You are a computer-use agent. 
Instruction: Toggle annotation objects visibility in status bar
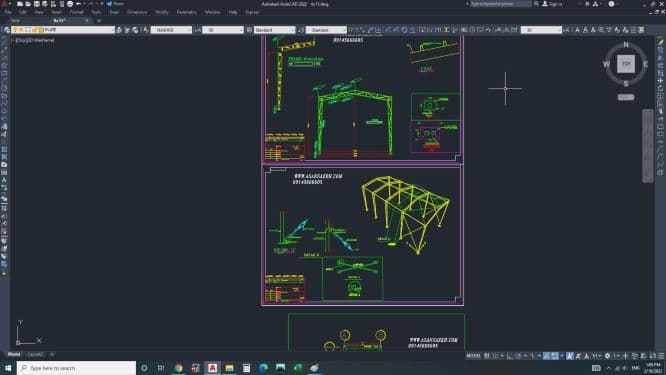[570, 356]
